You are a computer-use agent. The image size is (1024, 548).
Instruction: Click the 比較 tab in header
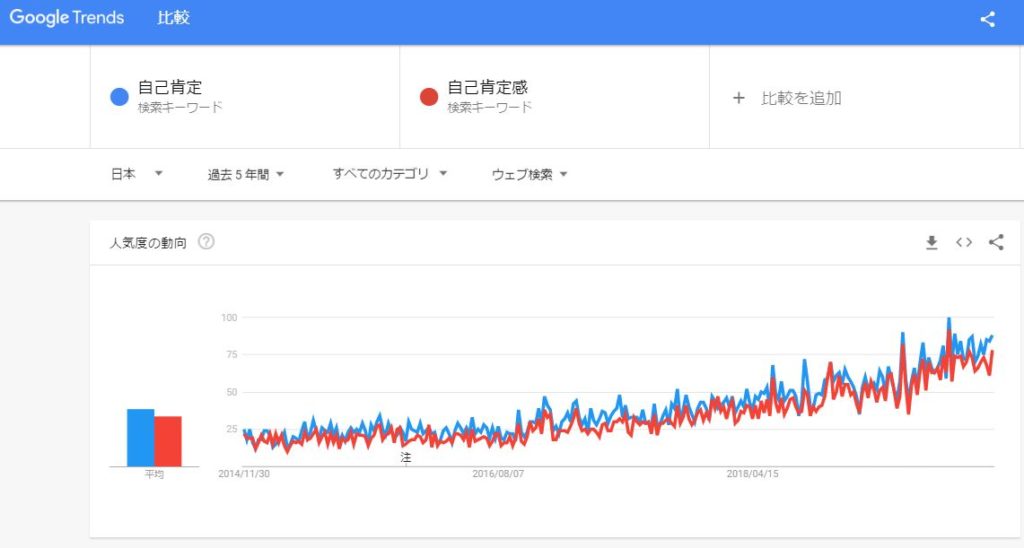[174, 18]
